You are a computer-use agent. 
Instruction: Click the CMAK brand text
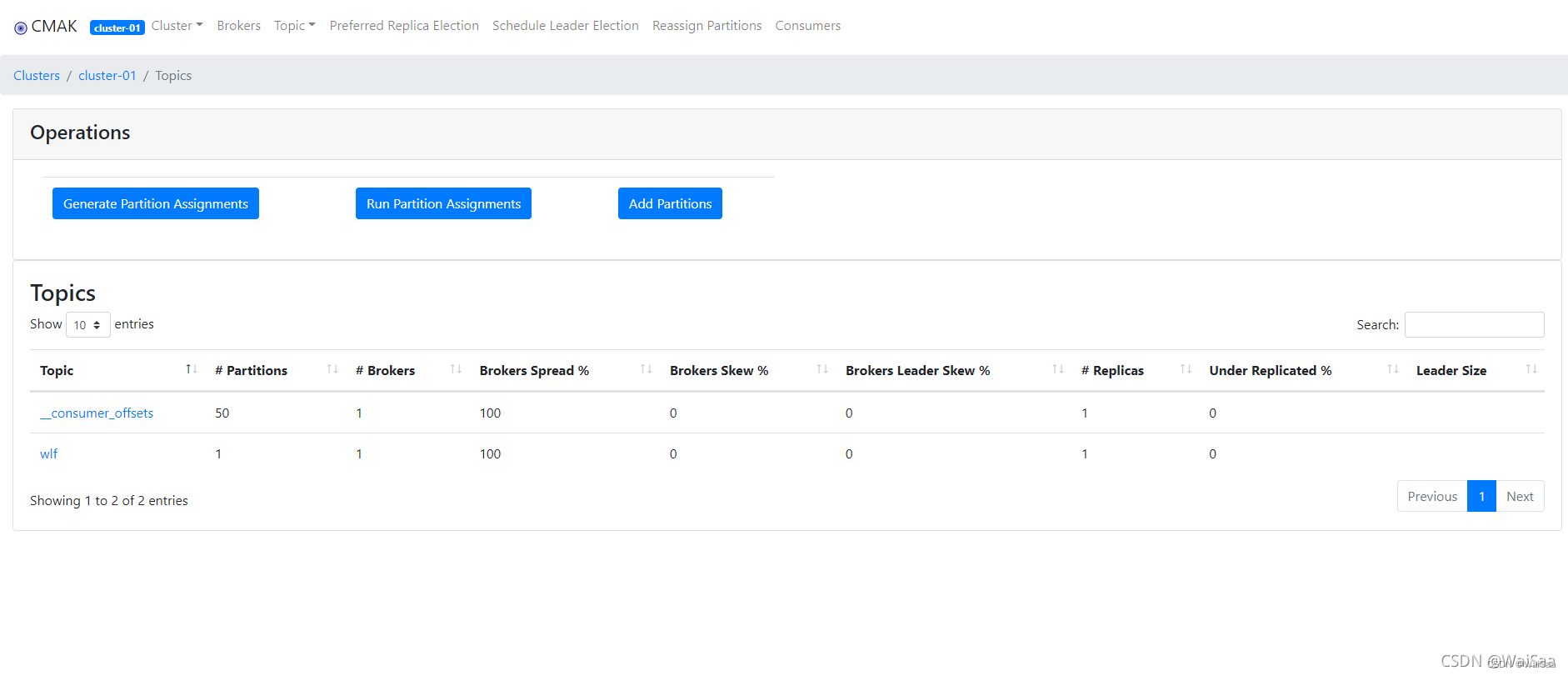pos(54,26)
